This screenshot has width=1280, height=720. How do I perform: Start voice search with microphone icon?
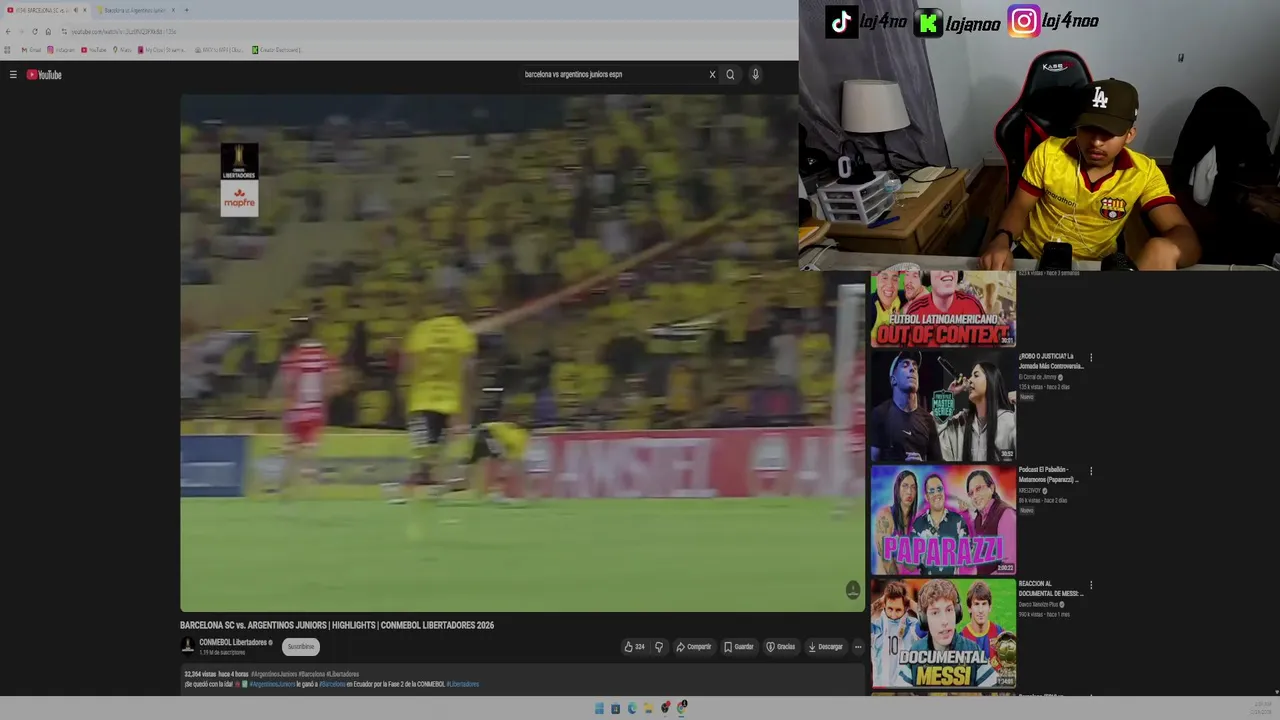click(x=755, y=74)
